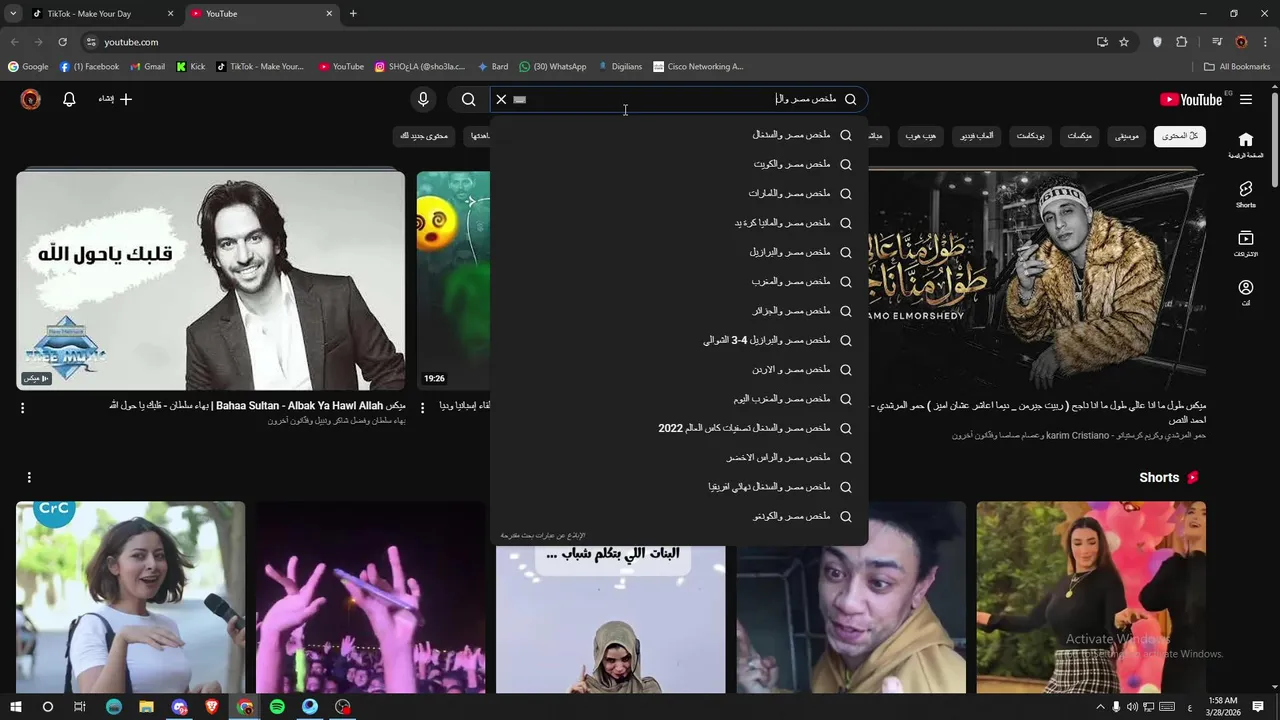Click the keyboard icon in search box
Viewport: 1280px width, 720px height.
coord(519,99)
